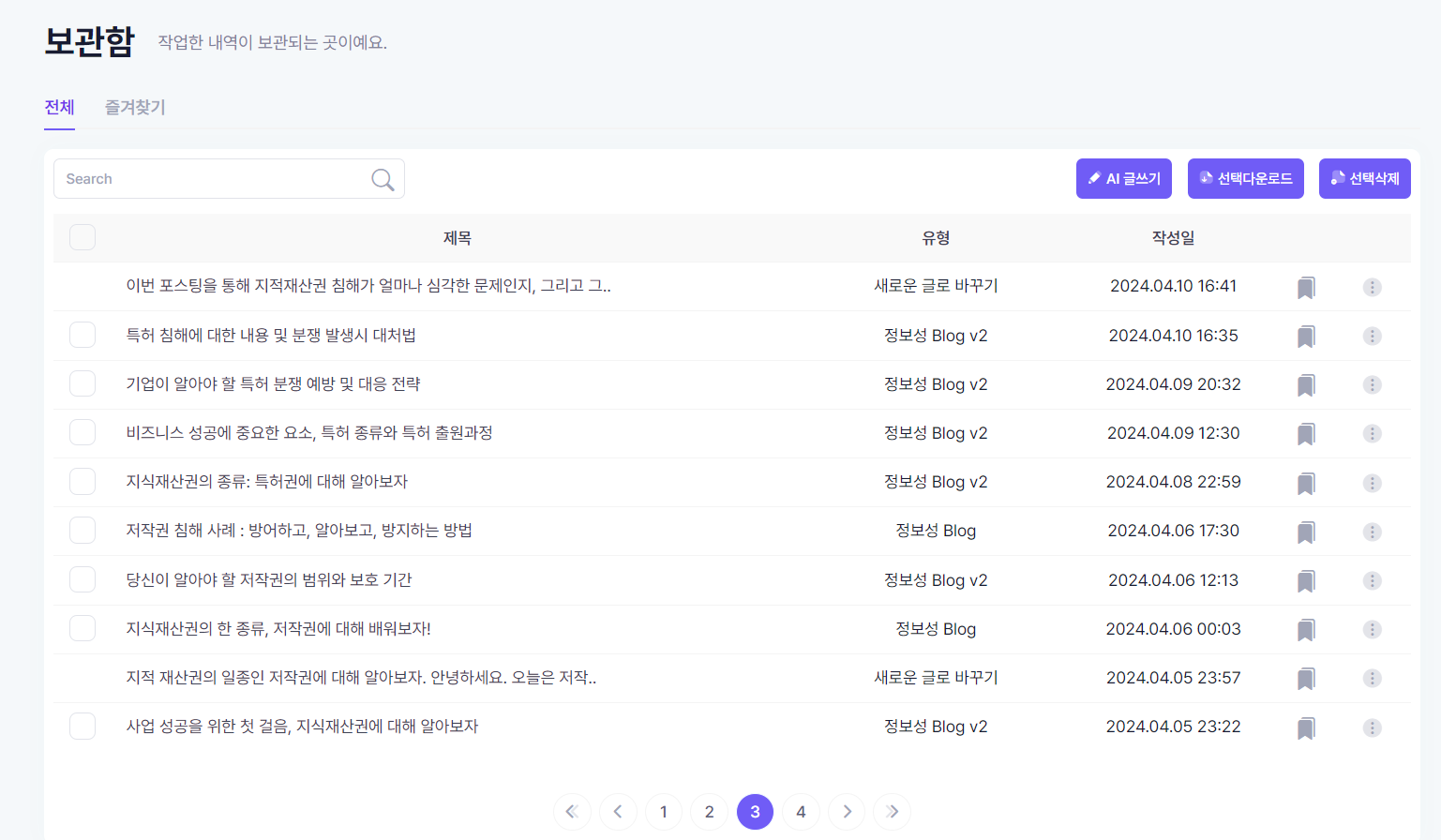Click the last-page double-arrow pagination icon
This screenshot has width=1441, height=840.
tap(892, 812)
